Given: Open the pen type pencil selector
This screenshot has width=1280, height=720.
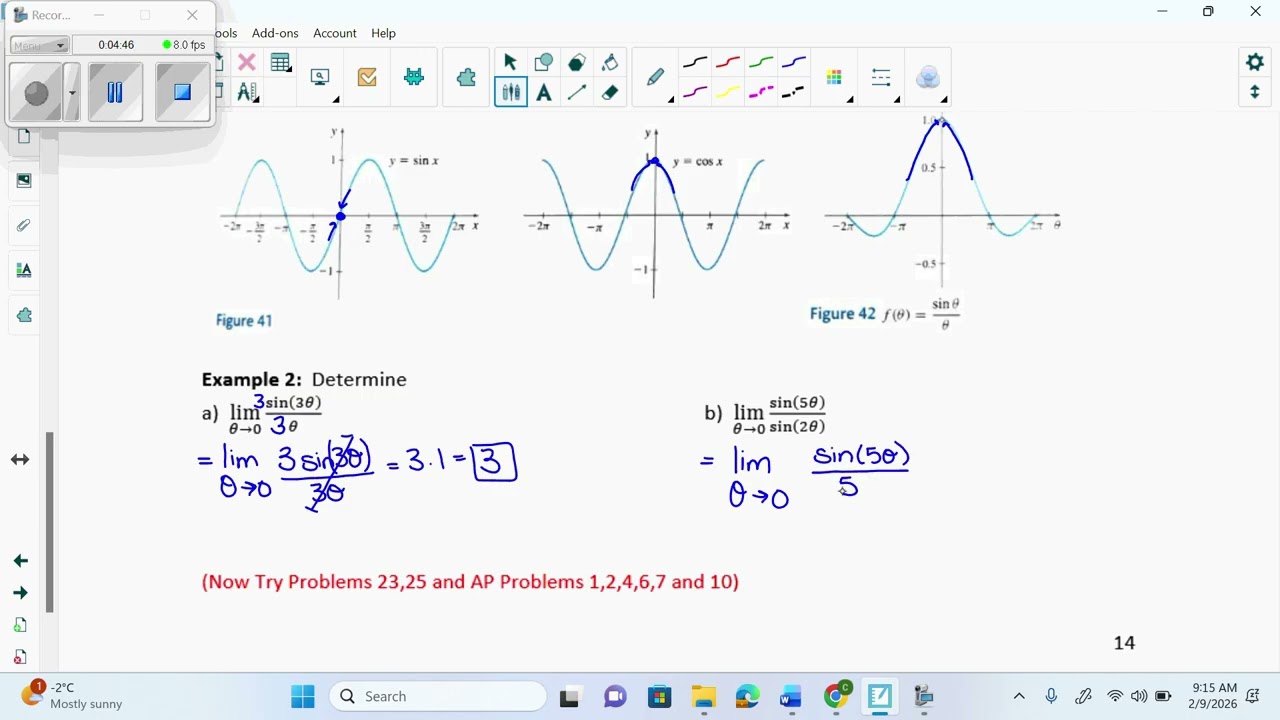Looking at the screenshot, I should click(656, 78).
